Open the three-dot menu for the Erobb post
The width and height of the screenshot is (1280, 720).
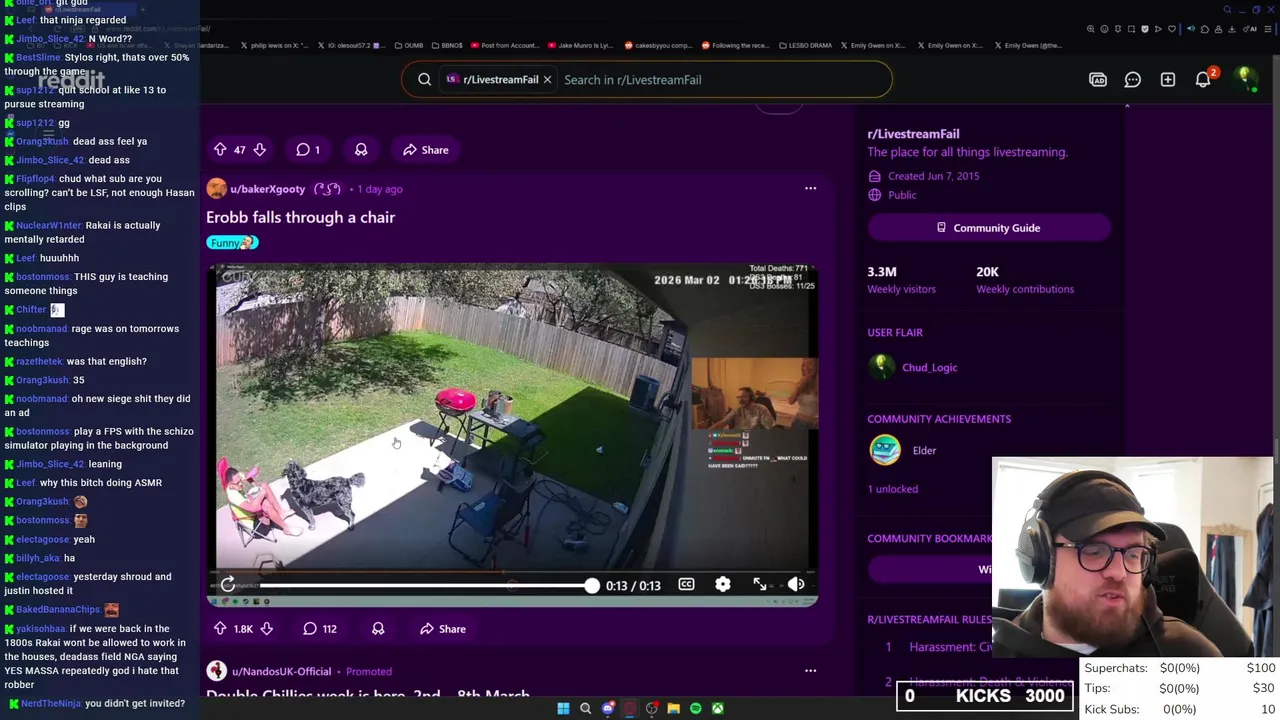(811, 188)
